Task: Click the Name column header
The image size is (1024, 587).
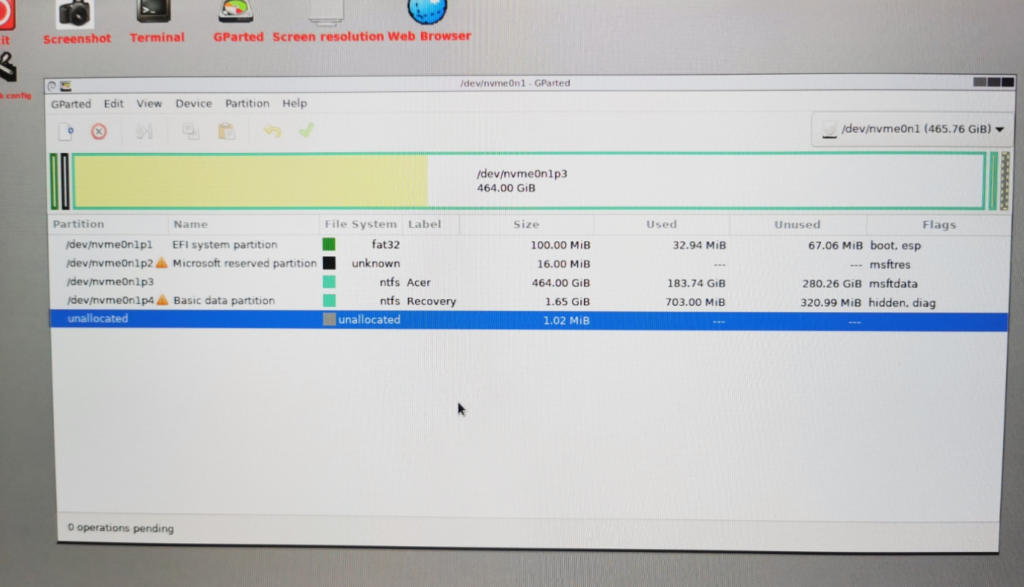Action: click(244, 224)
